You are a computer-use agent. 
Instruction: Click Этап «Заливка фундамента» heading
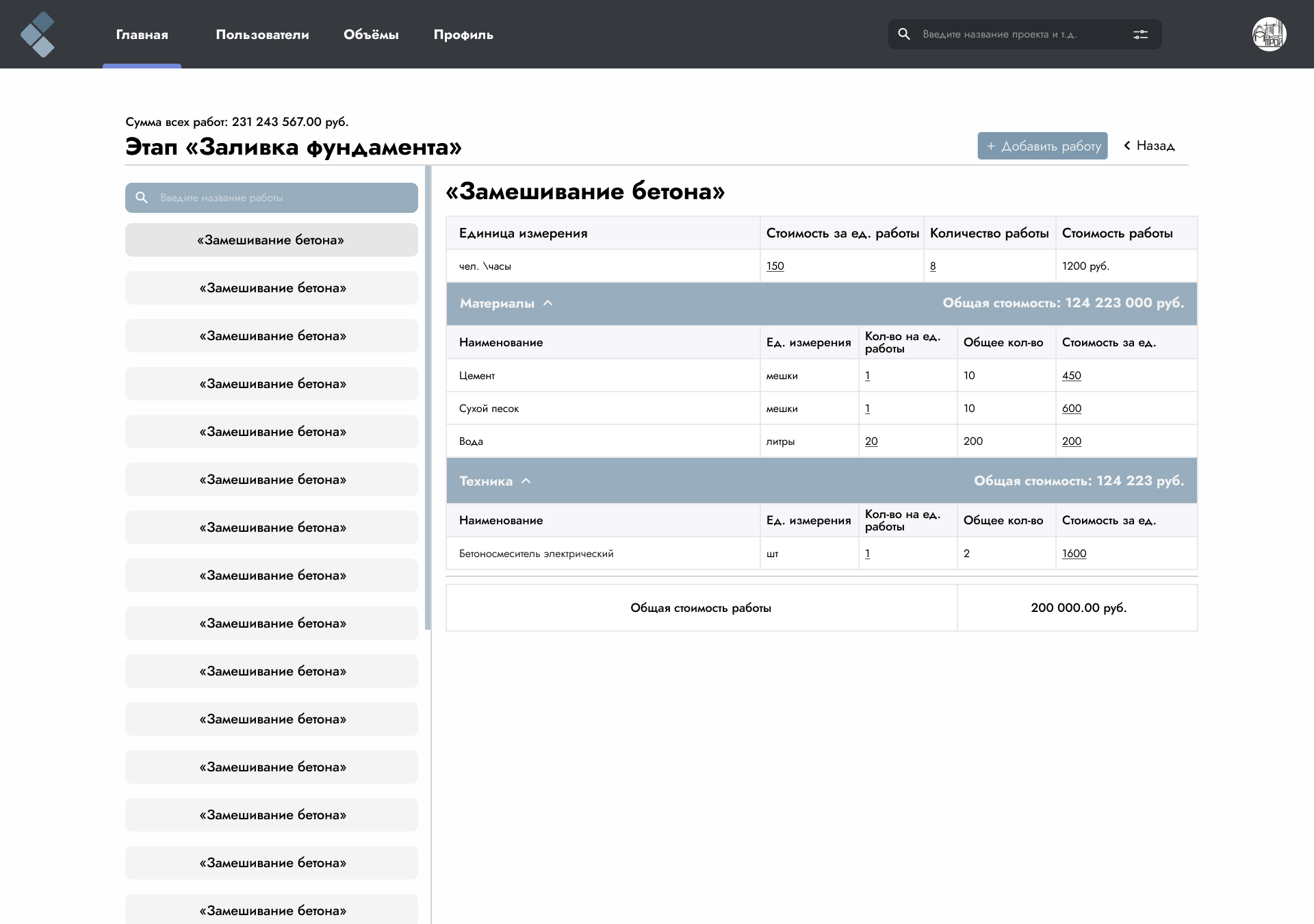294,147
